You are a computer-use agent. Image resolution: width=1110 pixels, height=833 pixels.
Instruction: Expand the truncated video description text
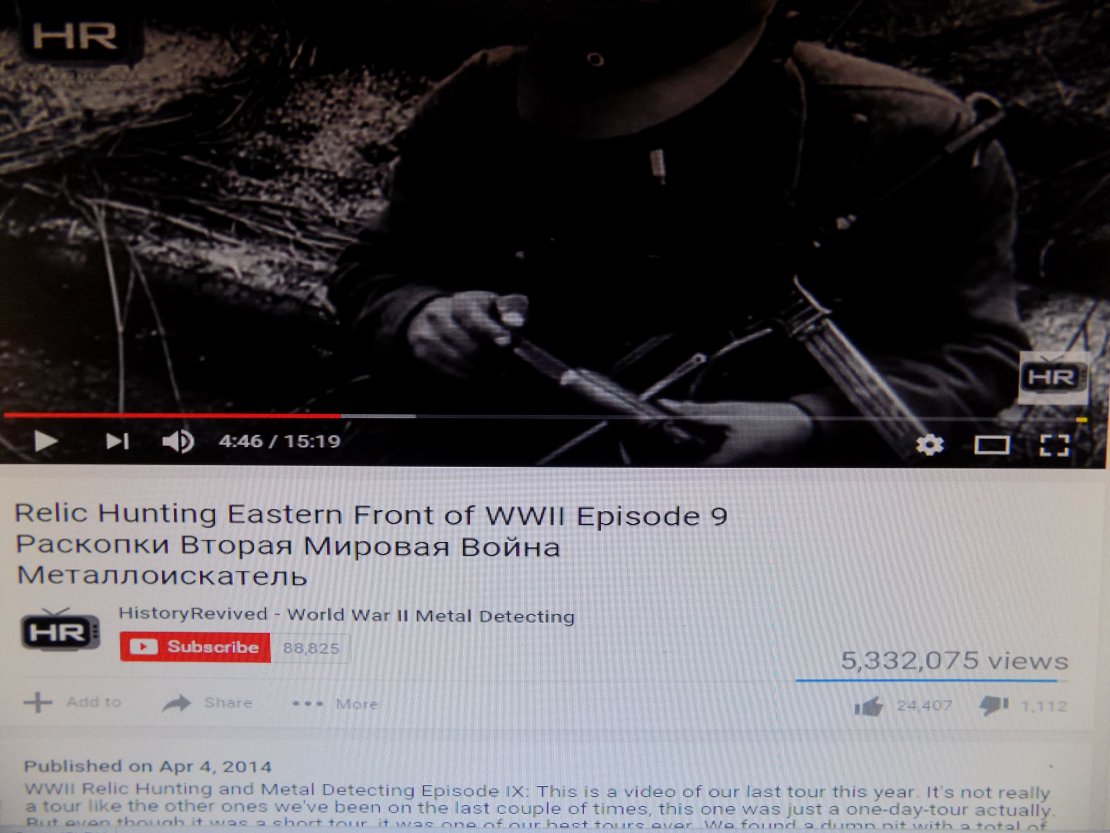538,805
